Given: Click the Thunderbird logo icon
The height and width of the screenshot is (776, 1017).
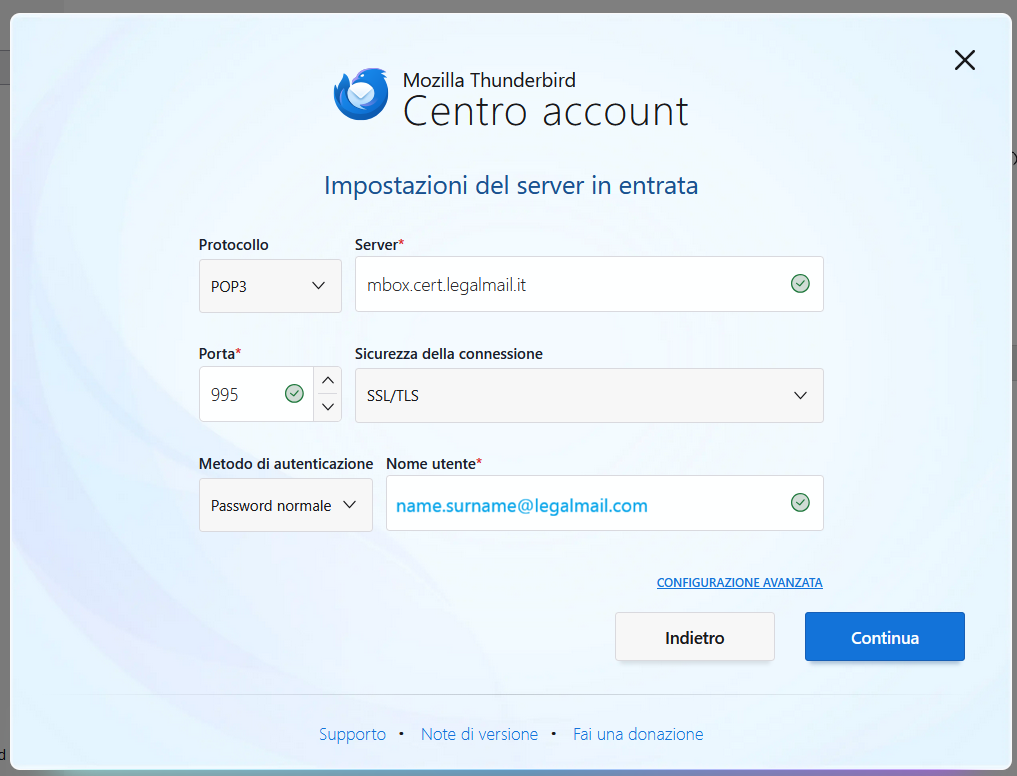Looking at the screenshot, I should pyautogui.click(x=361, y=95).
